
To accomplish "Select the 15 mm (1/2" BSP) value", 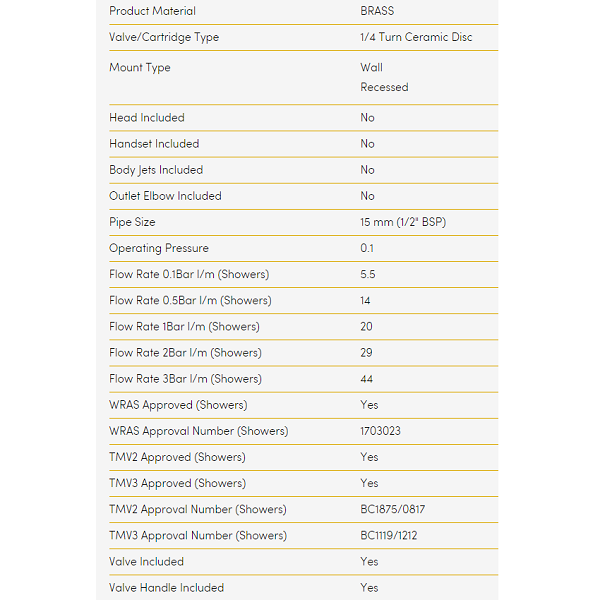I will 403,222.
